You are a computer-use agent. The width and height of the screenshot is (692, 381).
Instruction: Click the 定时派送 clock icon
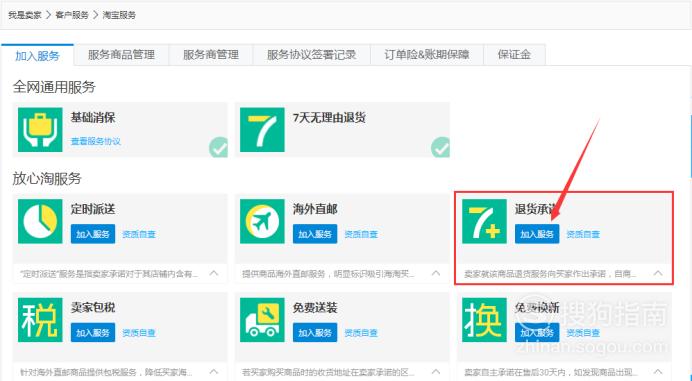pos(40,221)
